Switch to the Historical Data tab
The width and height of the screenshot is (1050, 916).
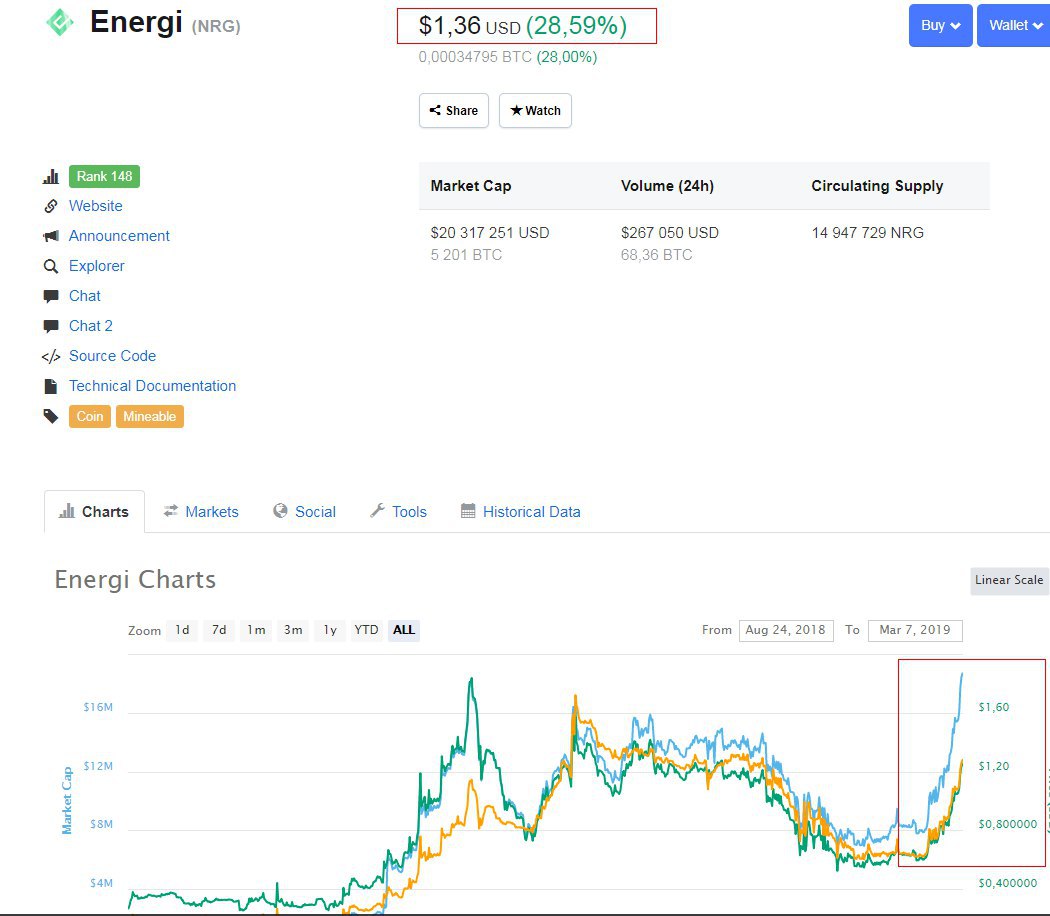(x=521, y=512)
